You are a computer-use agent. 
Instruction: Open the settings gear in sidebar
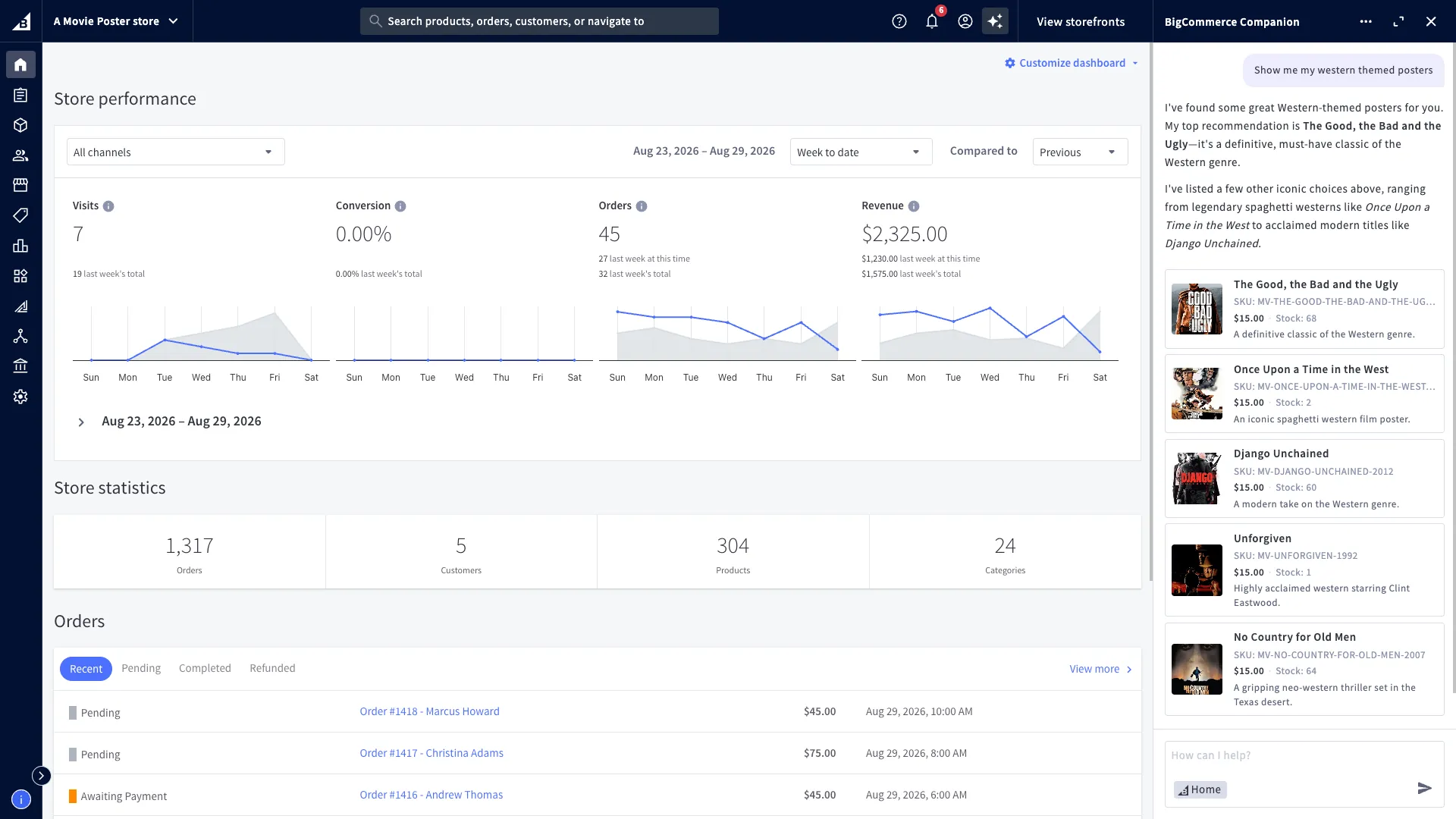(x=20, y=397)
